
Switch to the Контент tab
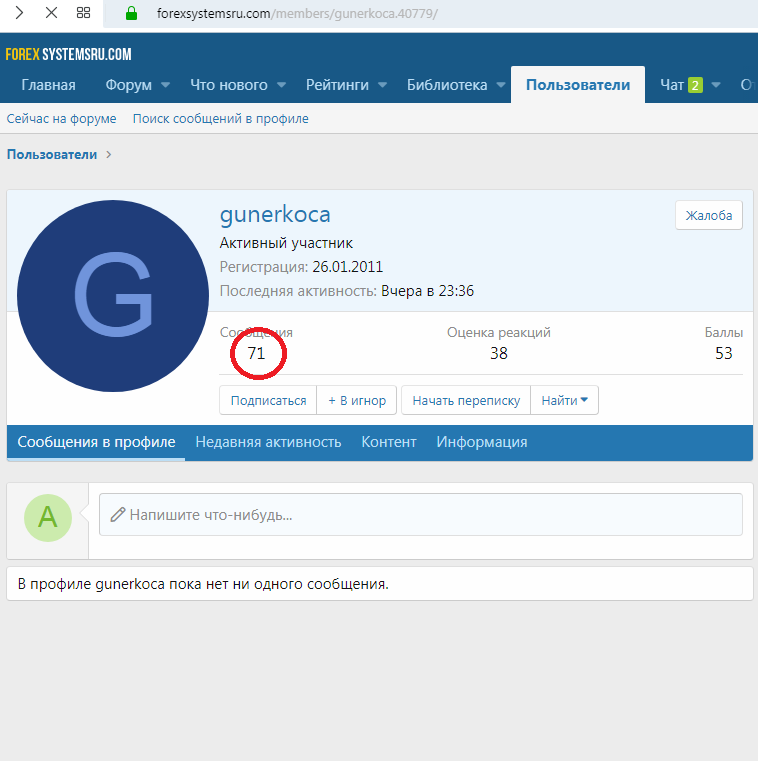(389, 442)
